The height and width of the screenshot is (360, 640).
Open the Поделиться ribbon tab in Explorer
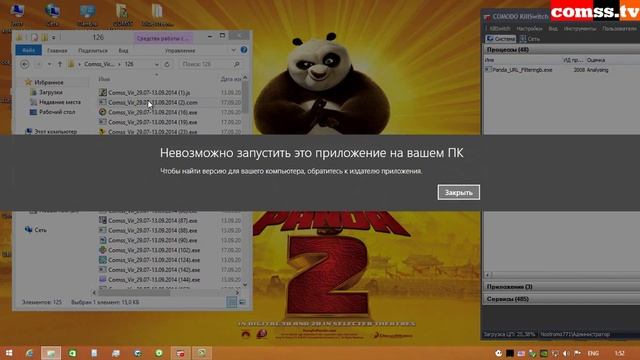(x=93, y=51)
